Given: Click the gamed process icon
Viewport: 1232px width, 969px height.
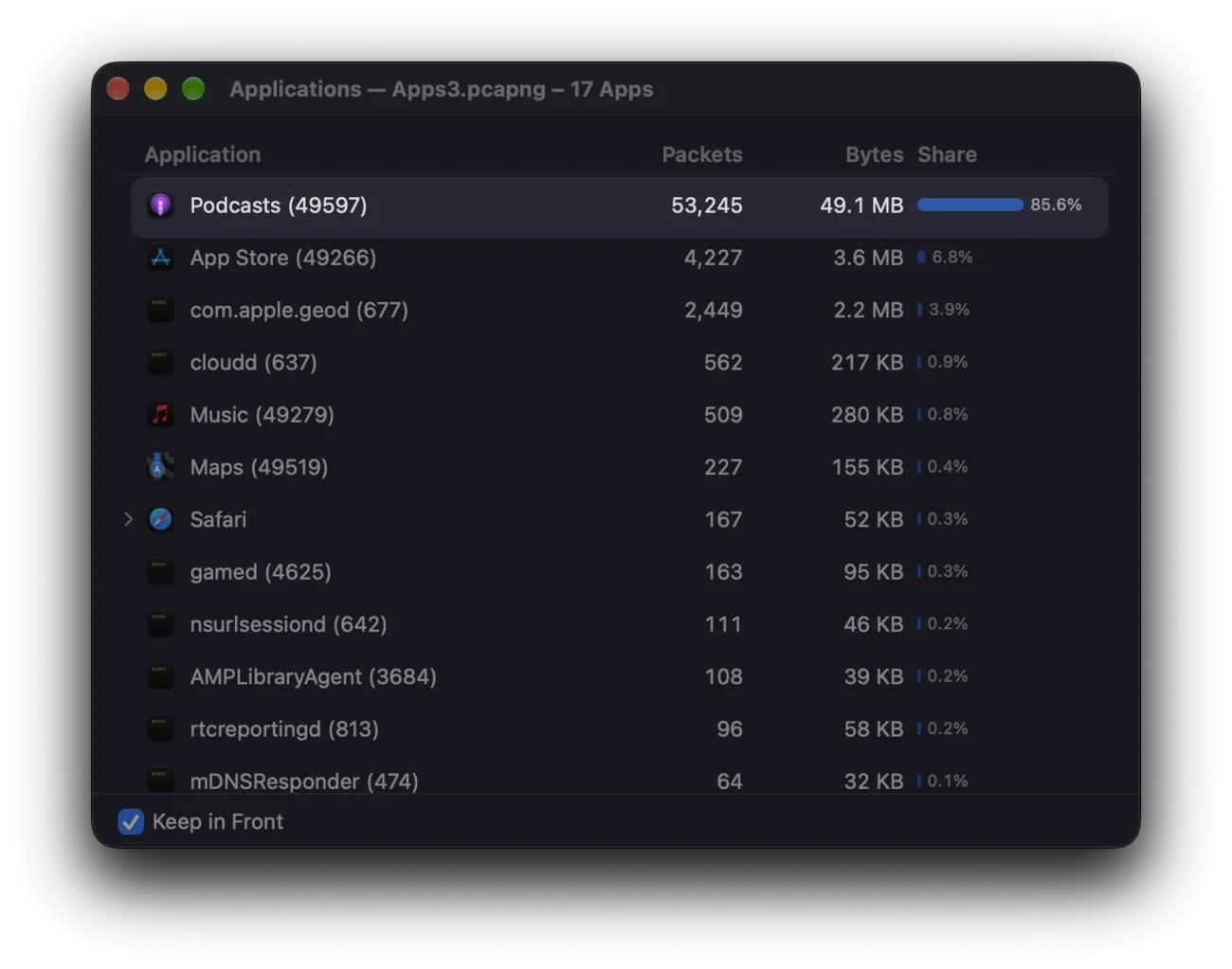Looking at the screenshot, I should tap(160, 571).
